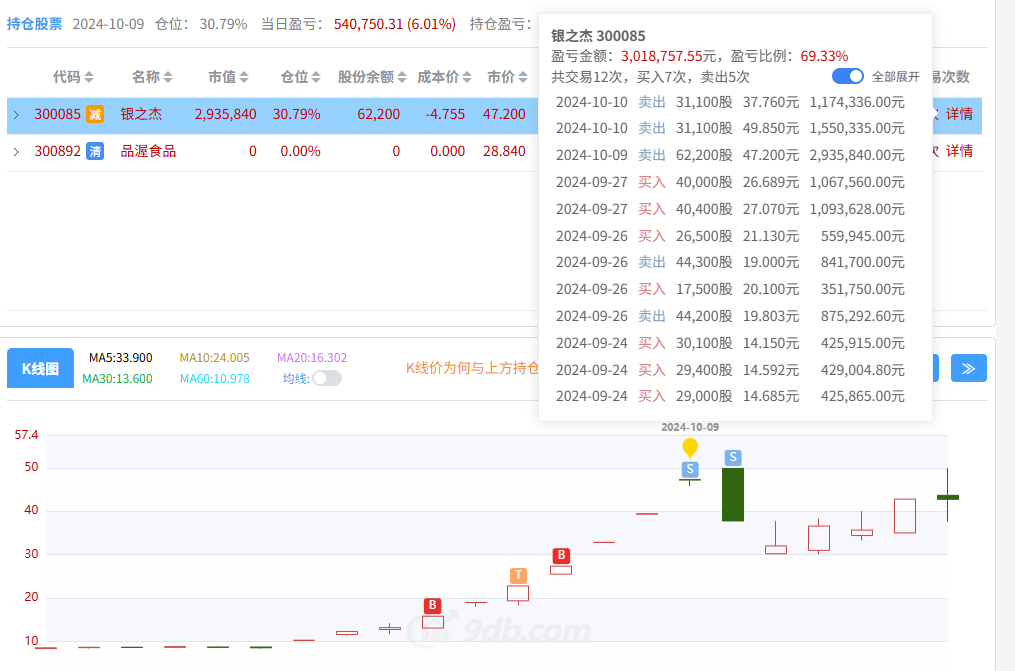Click the S marker above the tall green candle
Image resolution: width=1015 pixels, height=671 pixels.
733,458
